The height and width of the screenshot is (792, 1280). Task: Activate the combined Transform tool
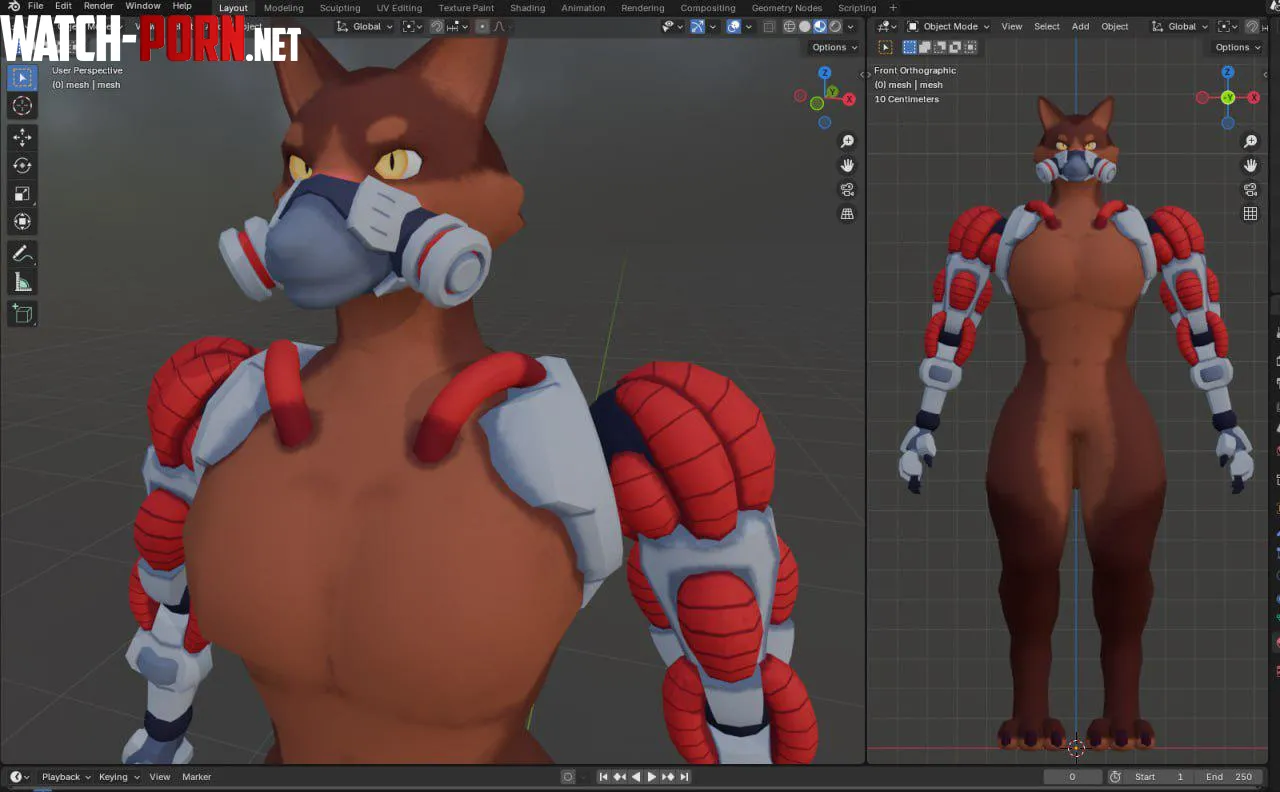[x=22, y=222]
